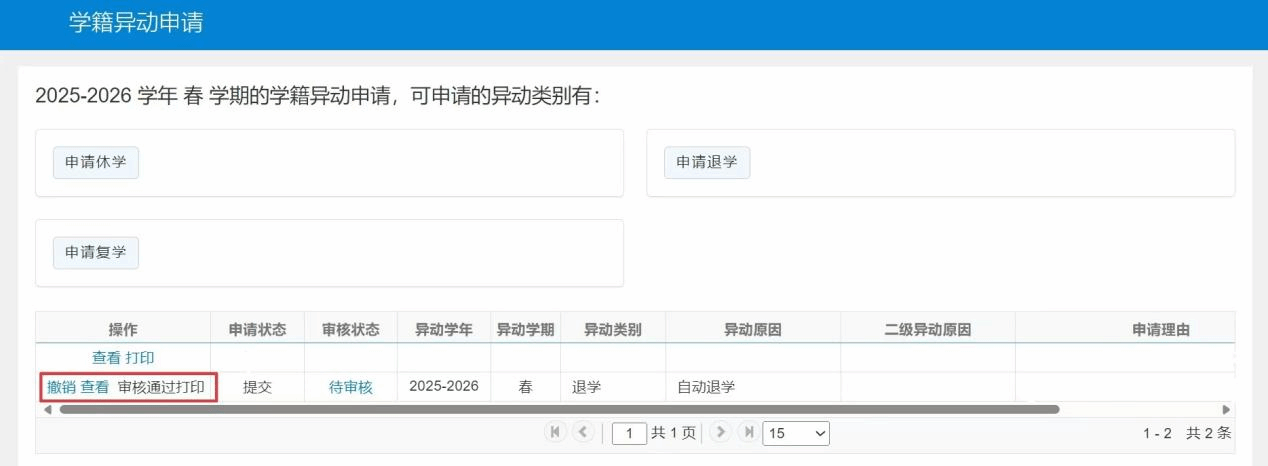Click the next page arrow icon

pos(720,433)
